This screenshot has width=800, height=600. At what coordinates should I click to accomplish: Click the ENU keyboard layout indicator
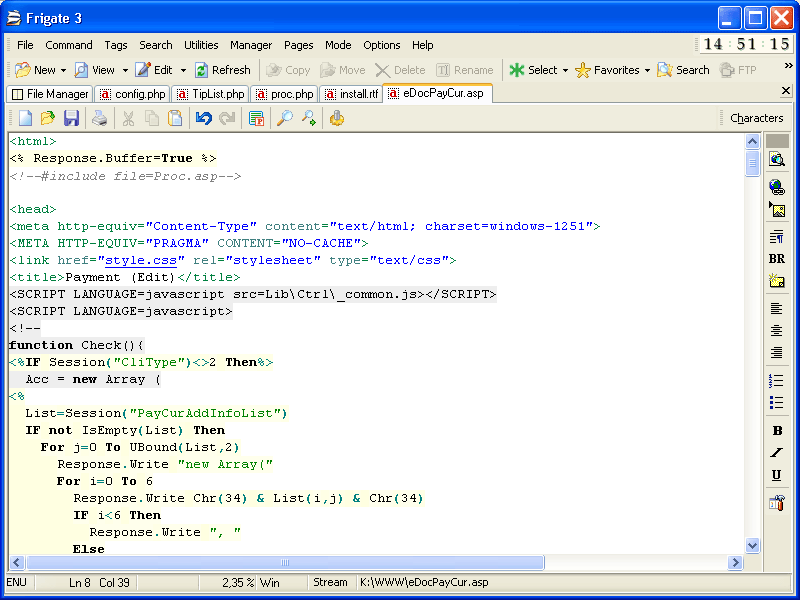point(16,582)
